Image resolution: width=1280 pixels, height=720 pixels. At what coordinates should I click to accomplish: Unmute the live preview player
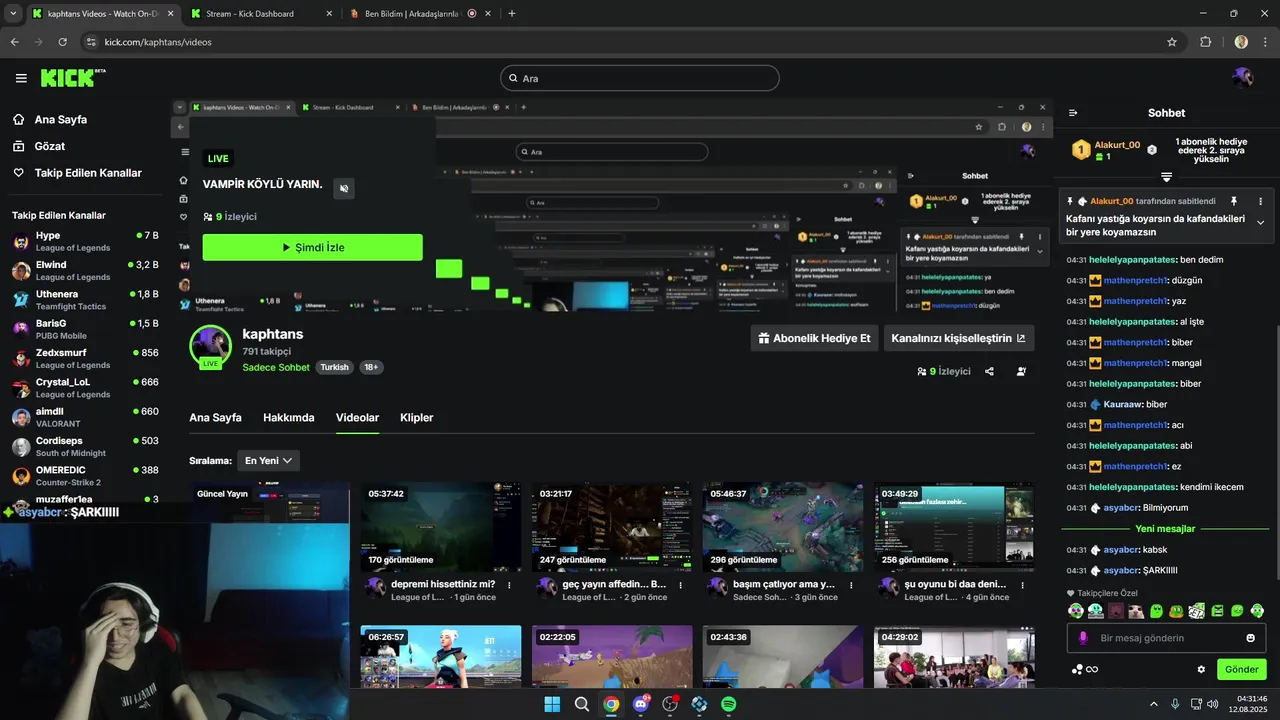343,188
